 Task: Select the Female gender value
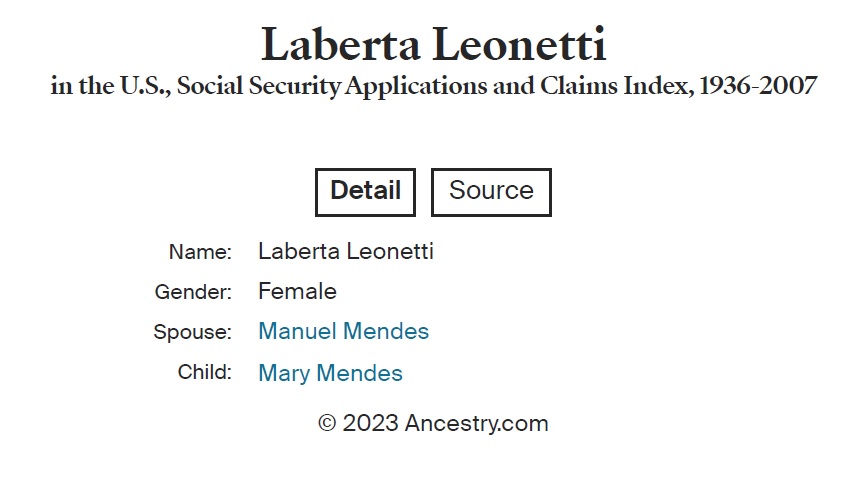[x=297, y=292]
